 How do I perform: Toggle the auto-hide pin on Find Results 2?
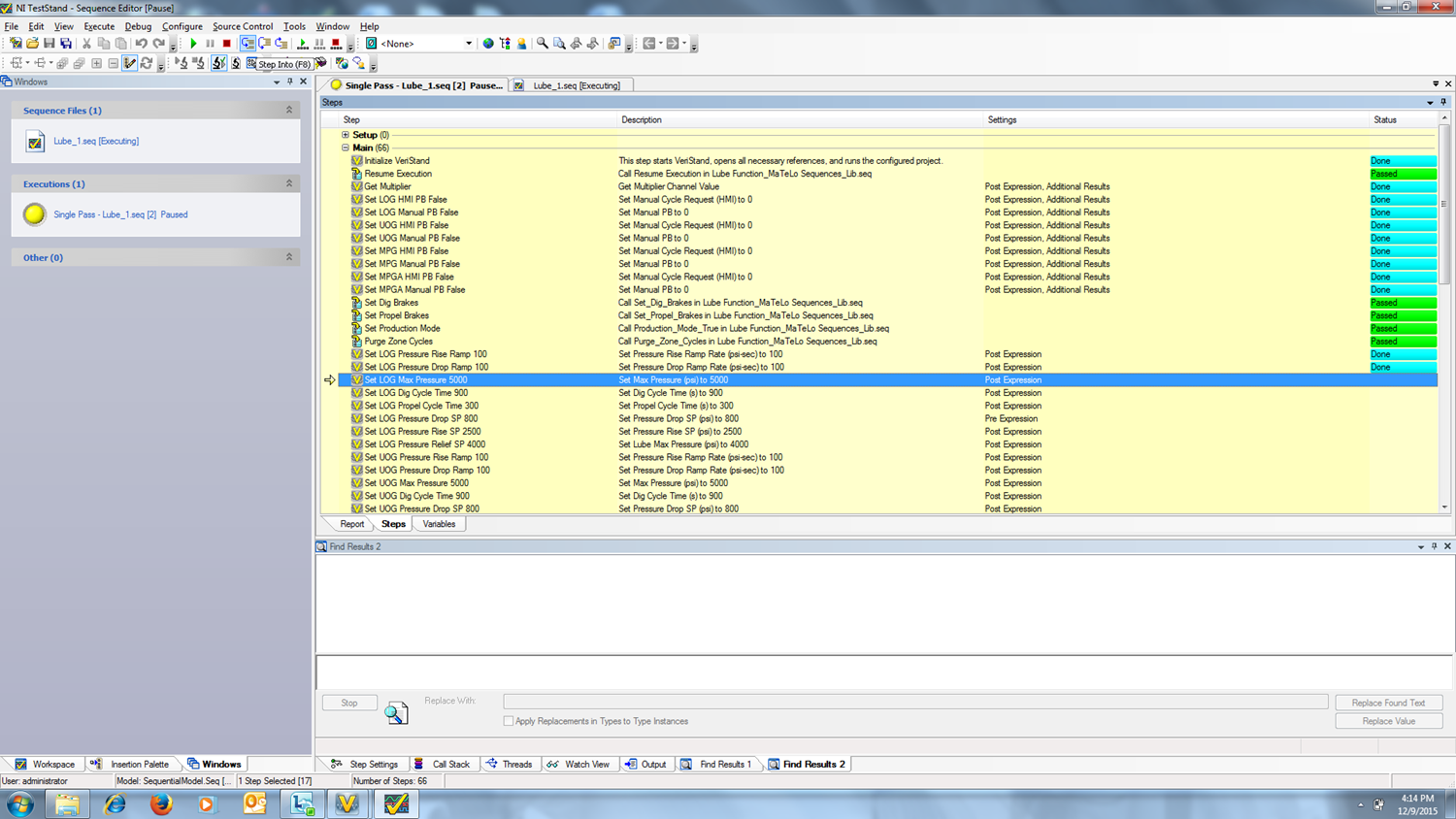1434,546
